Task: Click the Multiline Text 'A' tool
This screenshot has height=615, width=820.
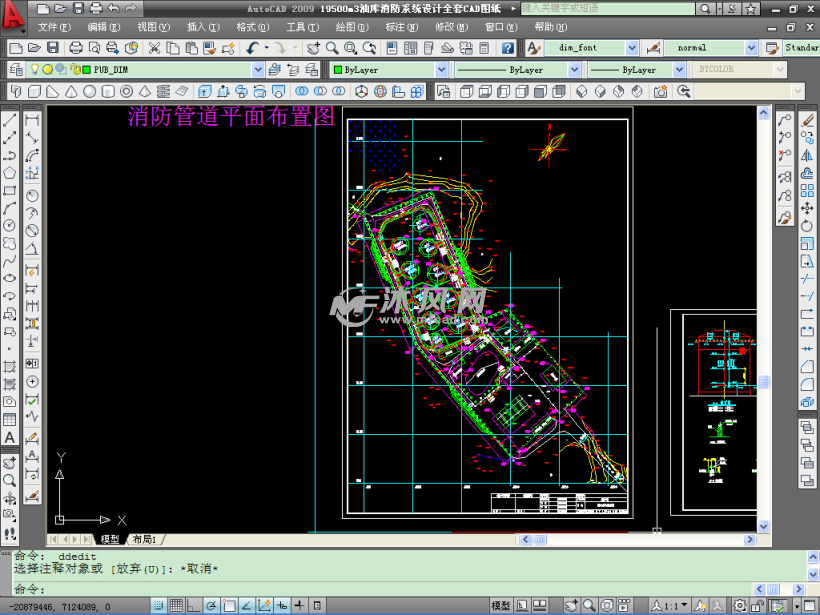Action: point(10,438)
